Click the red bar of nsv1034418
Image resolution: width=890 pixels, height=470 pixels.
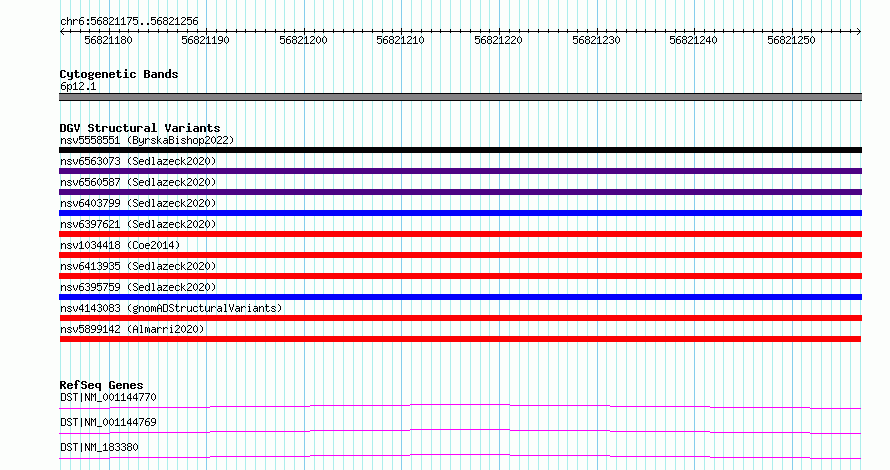(x=460, y=255)
